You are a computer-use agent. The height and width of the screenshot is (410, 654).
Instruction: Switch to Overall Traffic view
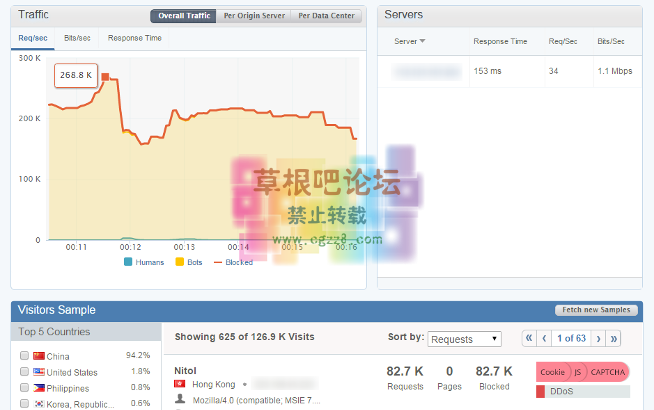[x=183, y=16]
